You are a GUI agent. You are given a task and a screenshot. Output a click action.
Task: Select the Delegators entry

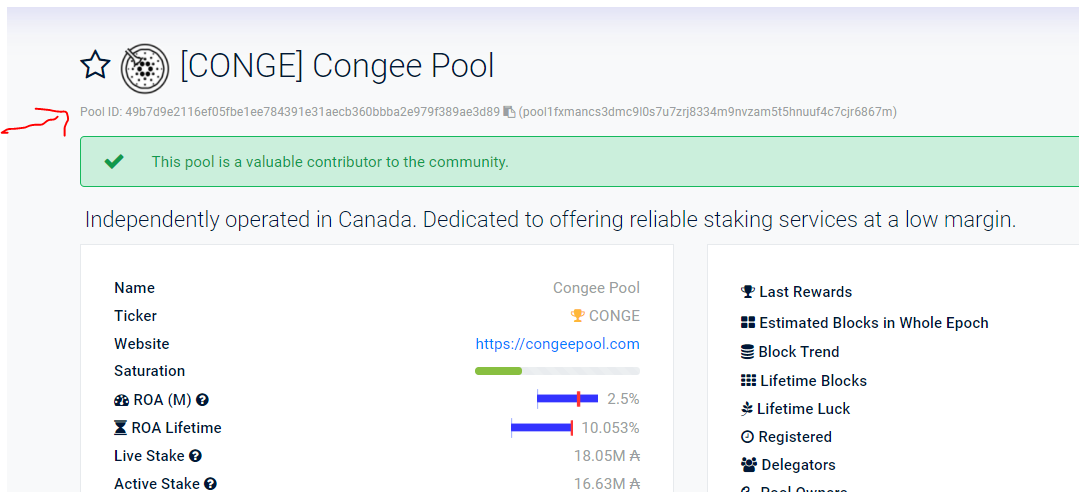click(788, 464)
